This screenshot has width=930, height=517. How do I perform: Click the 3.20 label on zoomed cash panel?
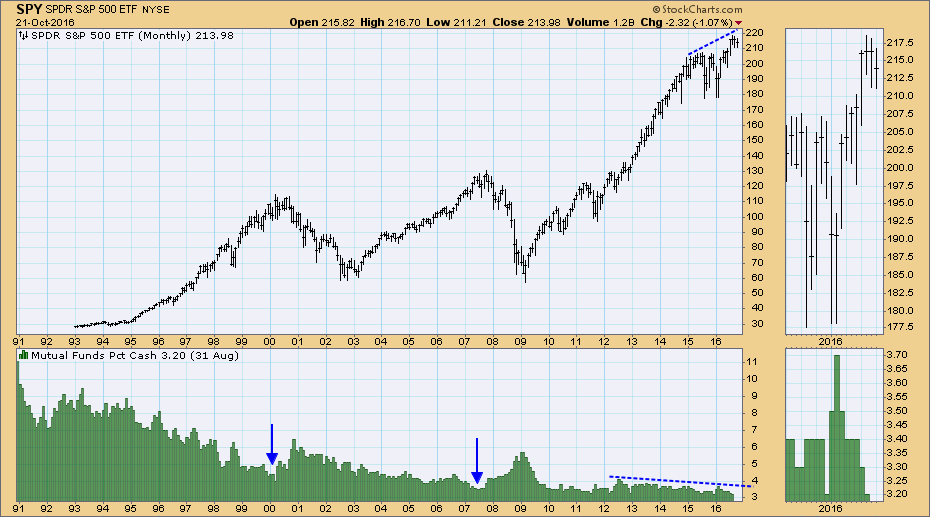click(x=897, y=494)
